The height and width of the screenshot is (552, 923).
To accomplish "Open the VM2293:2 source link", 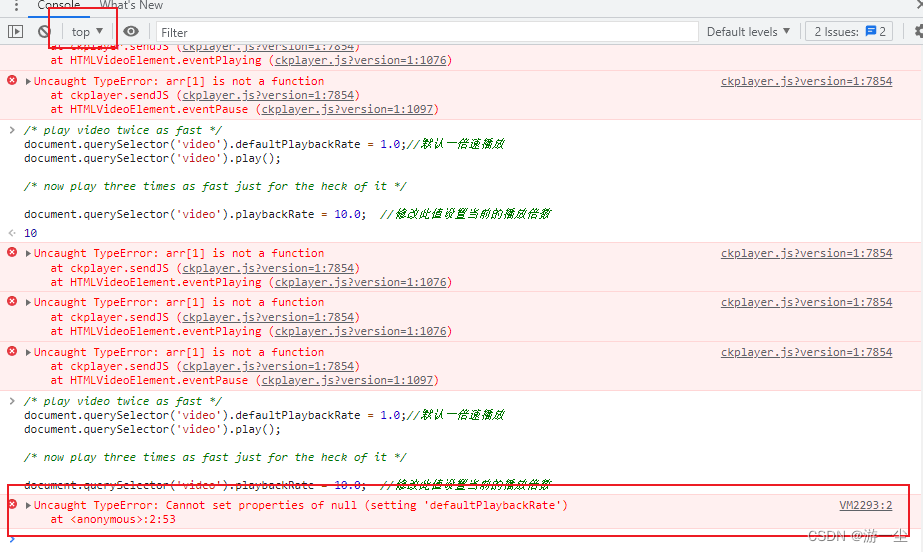I will 865,505.
